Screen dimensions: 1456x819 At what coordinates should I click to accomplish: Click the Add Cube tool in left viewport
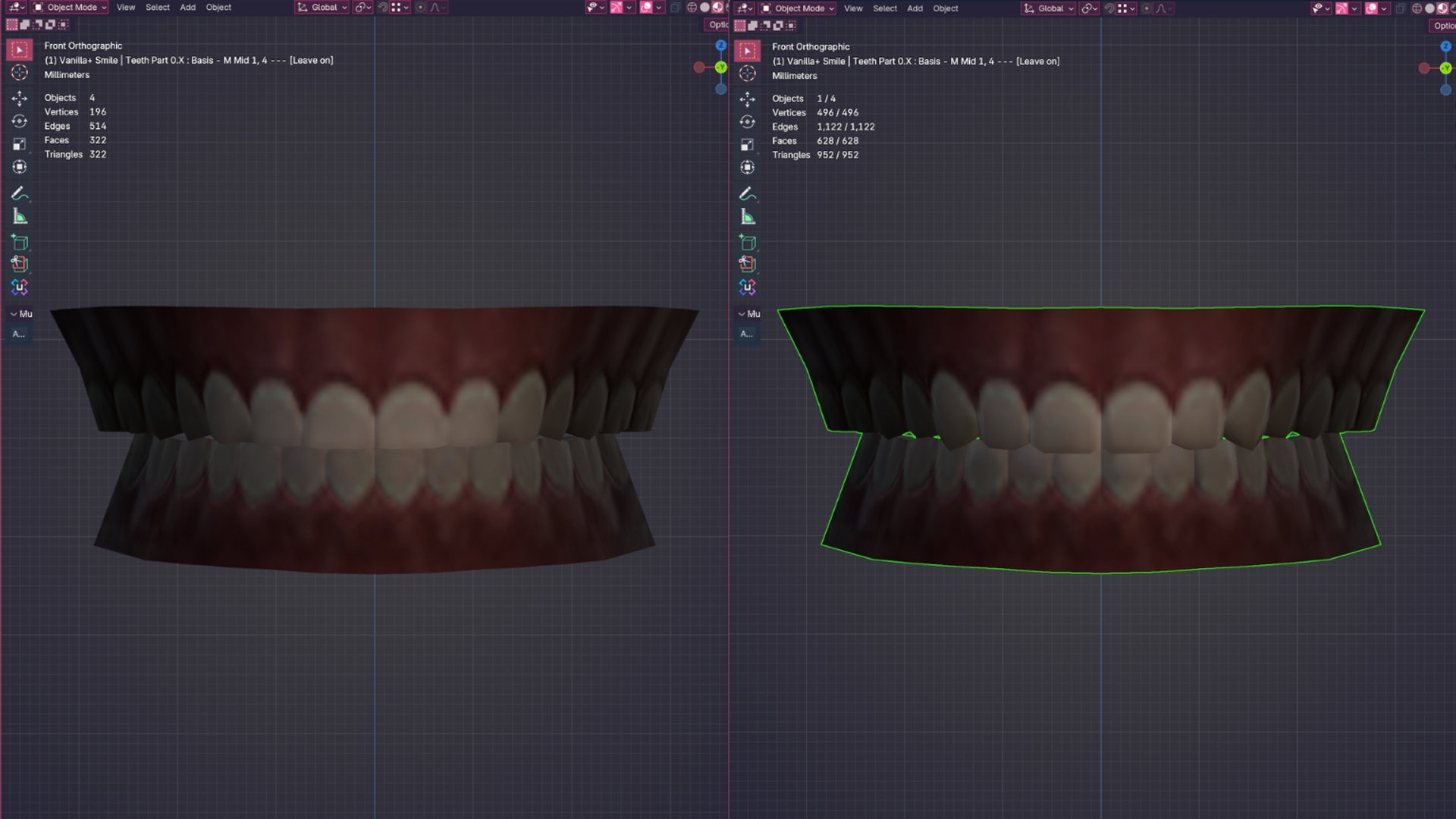tap(20, 242)
